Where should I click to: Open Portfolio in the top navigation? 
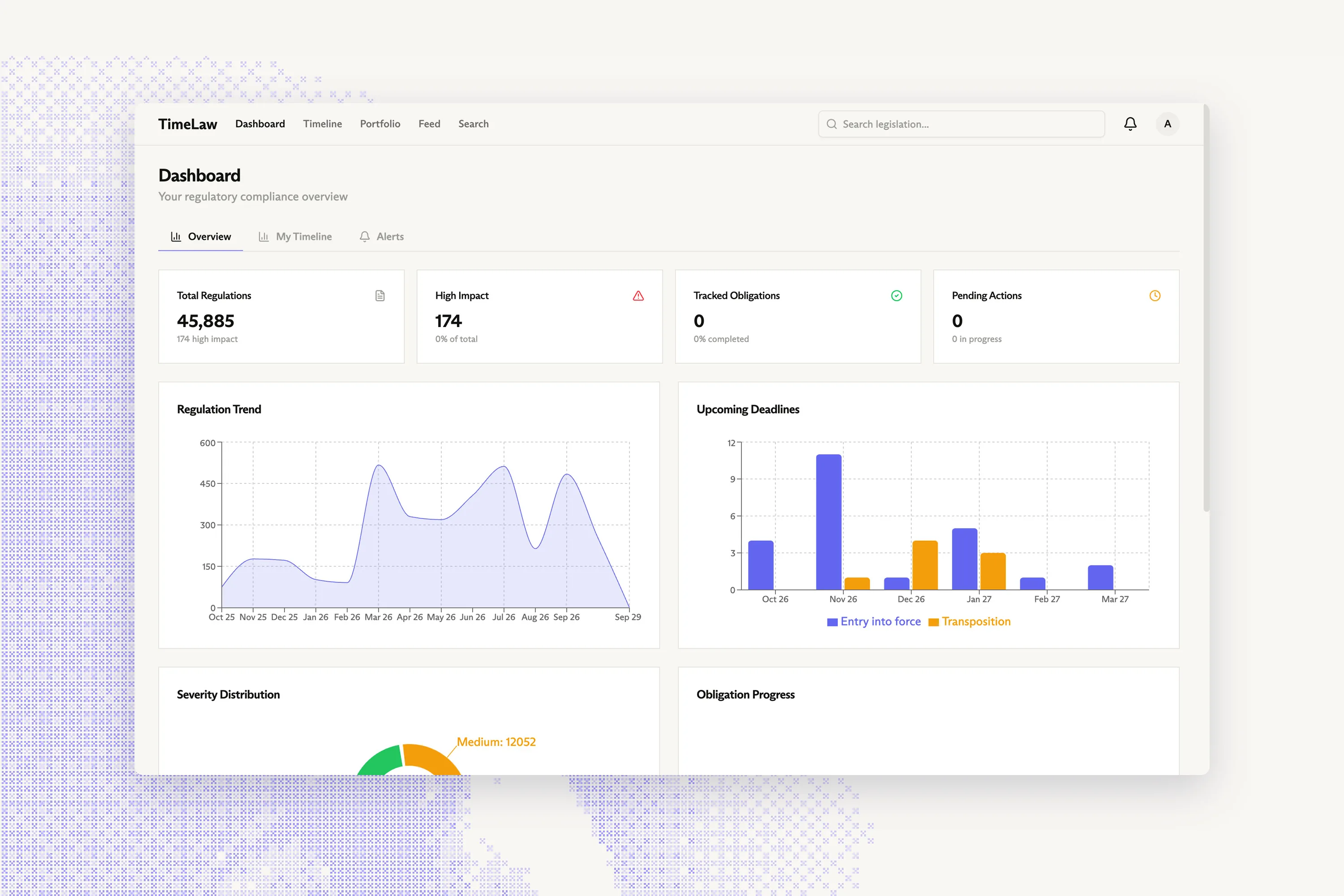[x=380, y=124]
